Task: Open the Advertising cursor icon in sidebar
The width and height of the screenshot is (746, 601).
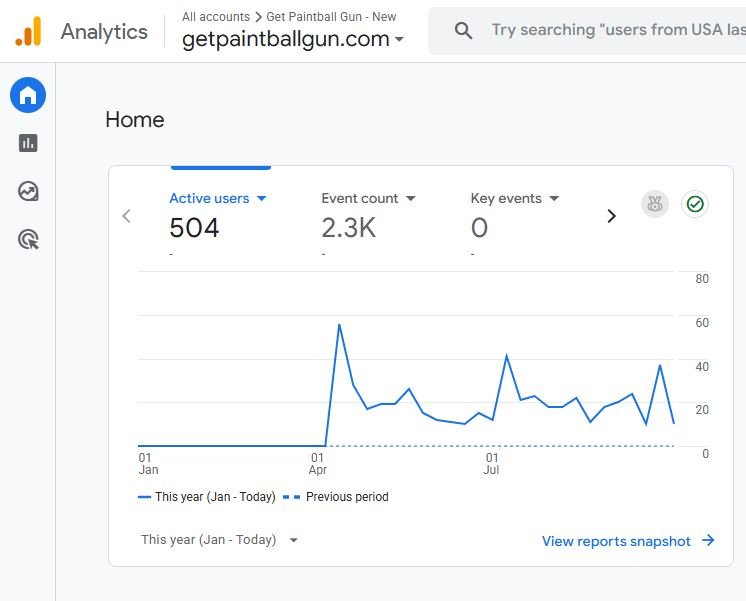Action: [x=29, y=239]
